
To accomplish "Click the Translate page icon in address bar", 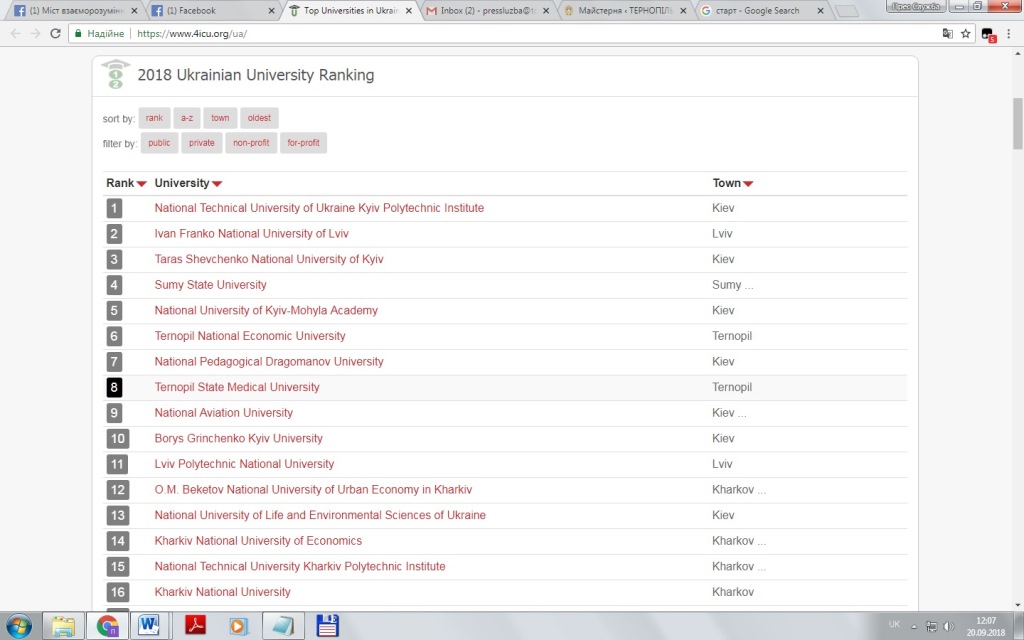I will point(947,33).
